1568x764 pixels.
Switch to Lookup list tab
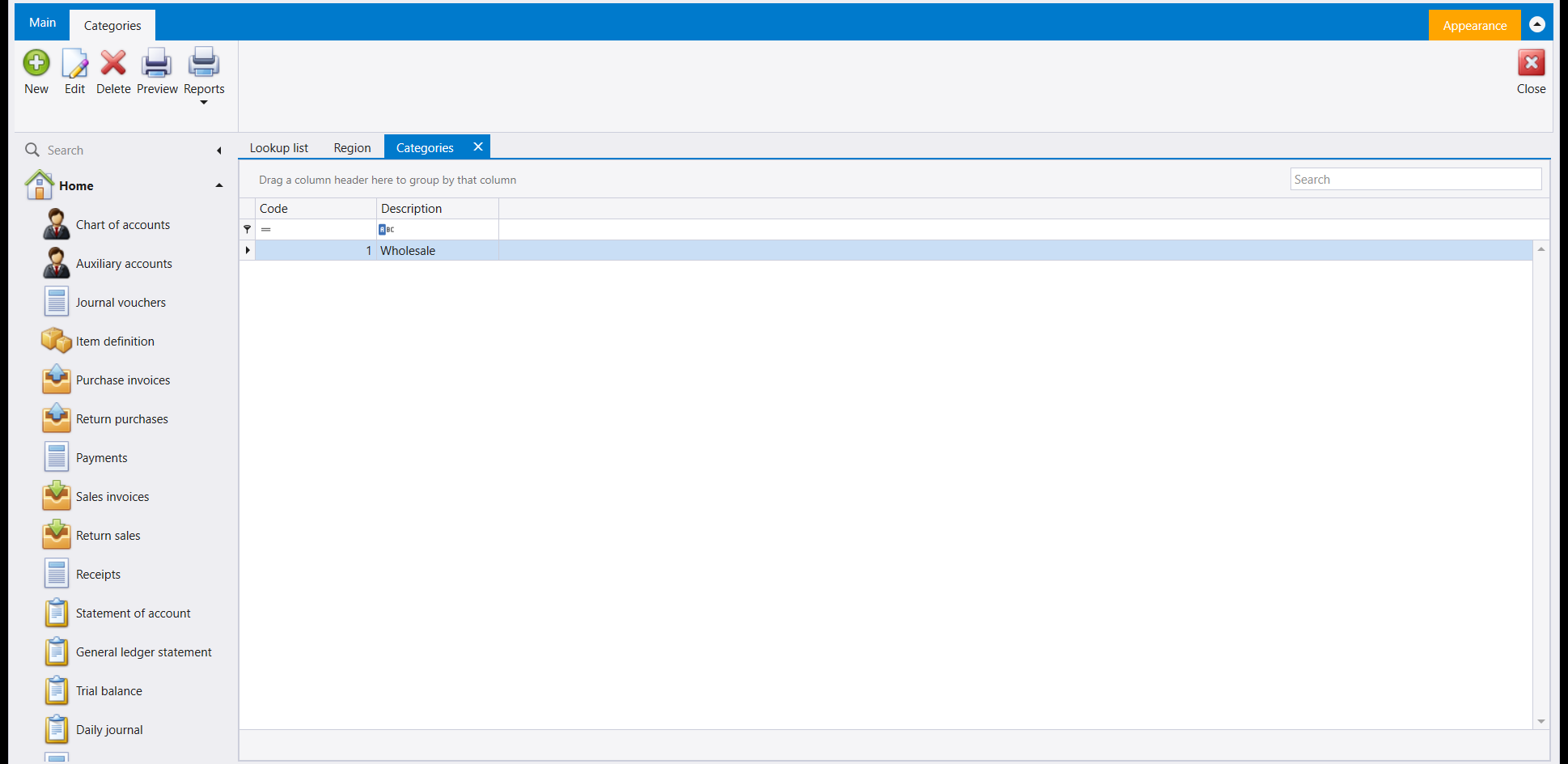pyautogui.click(x=278, y=147)
